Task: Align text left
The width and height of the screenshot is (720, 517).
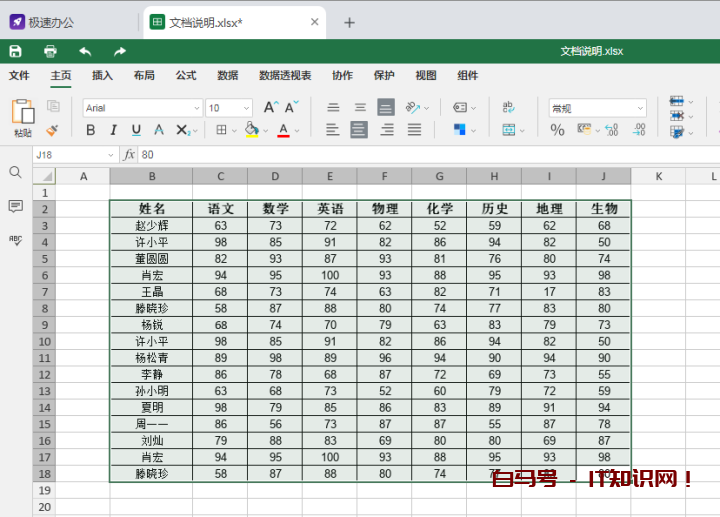Action: [x=333, y=130]
